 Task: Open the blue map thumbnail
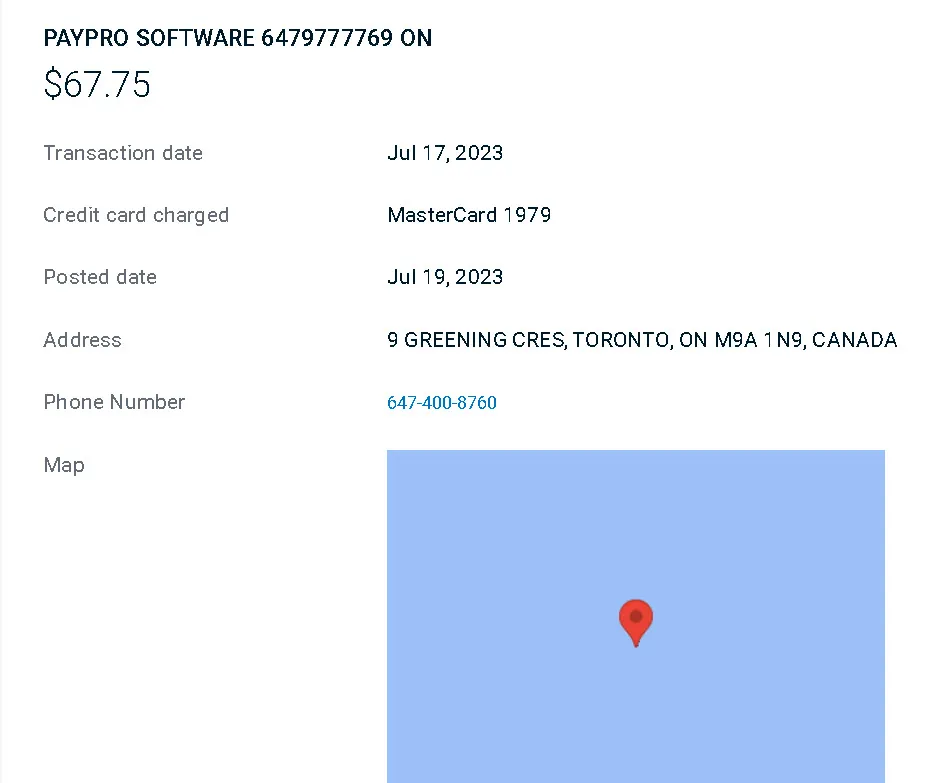point(636,616)
